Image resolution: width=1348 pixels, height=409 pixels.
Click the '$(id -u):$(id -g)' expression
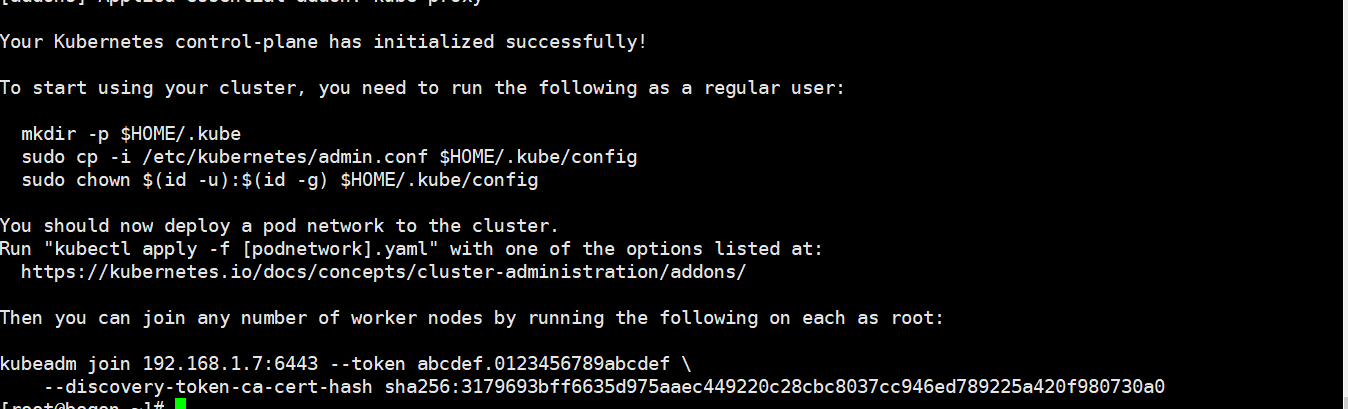click(231, 180)
